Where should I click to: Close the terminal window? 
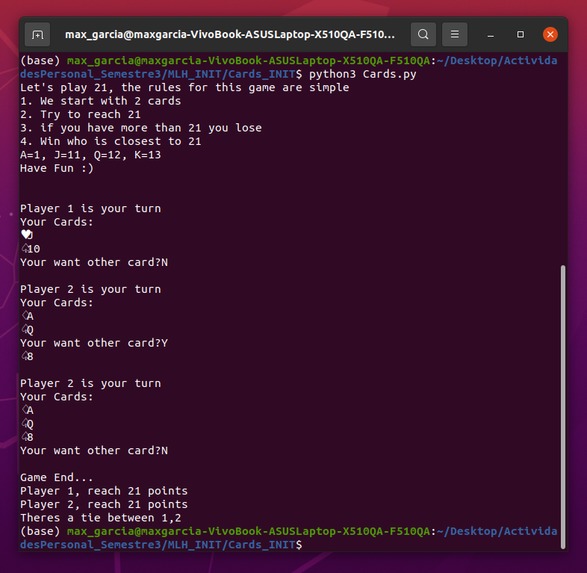click(x=550, y=34)
